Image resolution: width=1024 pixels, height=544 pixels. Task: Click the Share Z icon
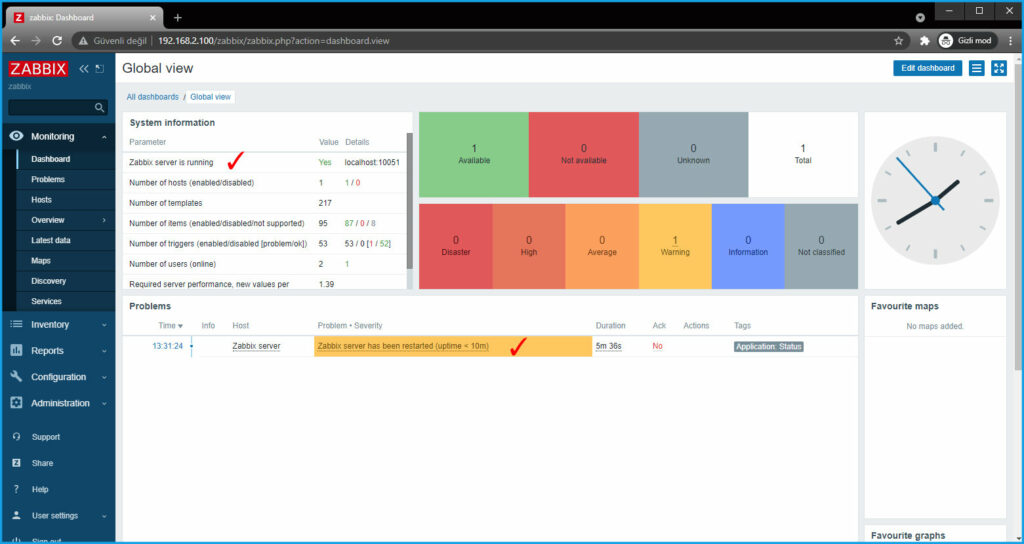[x=17, y=463]
